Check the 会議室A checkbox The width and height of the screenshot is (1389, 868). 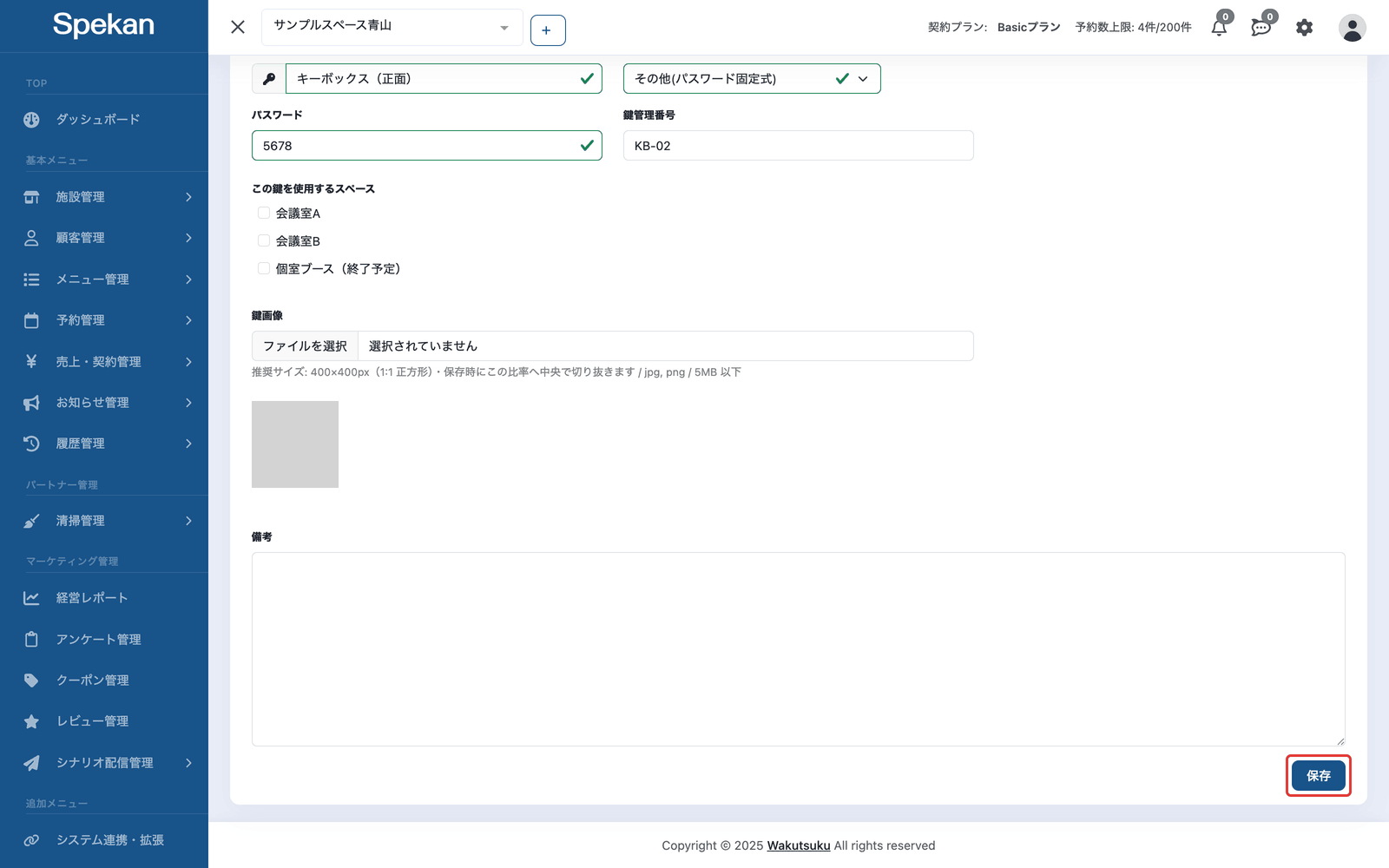click(x=264, y=213)
